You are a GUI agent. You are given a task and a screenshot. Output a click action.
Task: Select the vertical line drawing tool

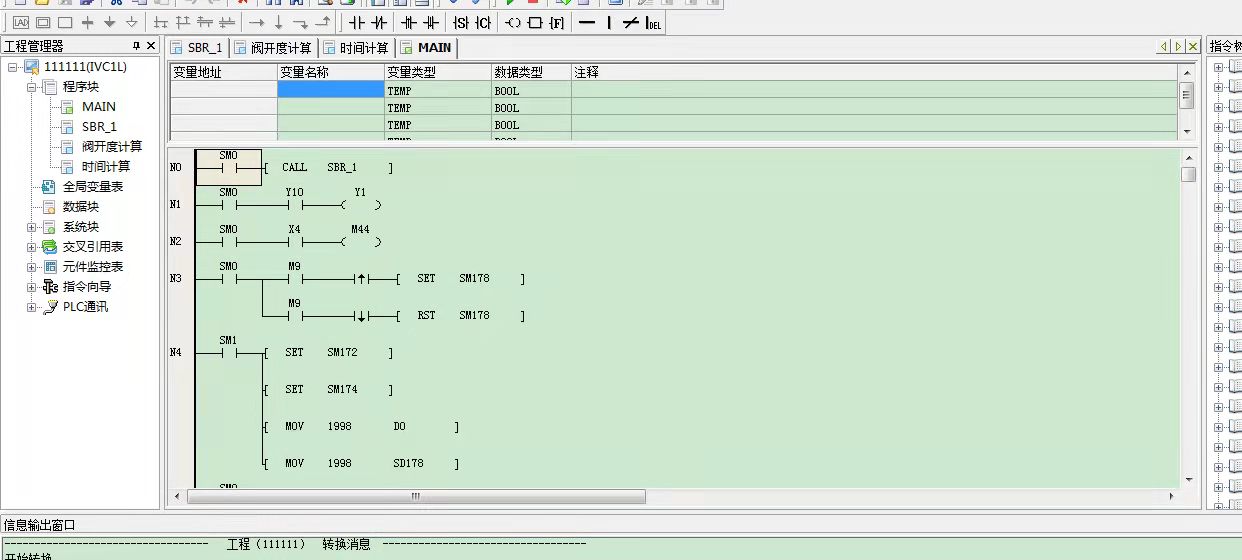[x=609, y=22]
